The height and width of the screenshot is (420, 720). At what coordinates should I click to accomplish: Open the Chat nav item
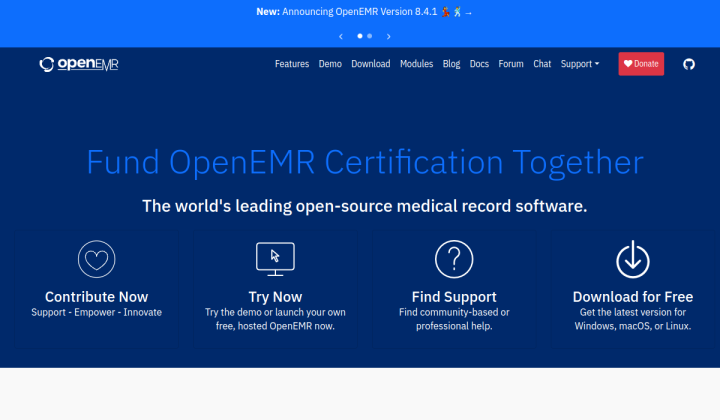542,64
